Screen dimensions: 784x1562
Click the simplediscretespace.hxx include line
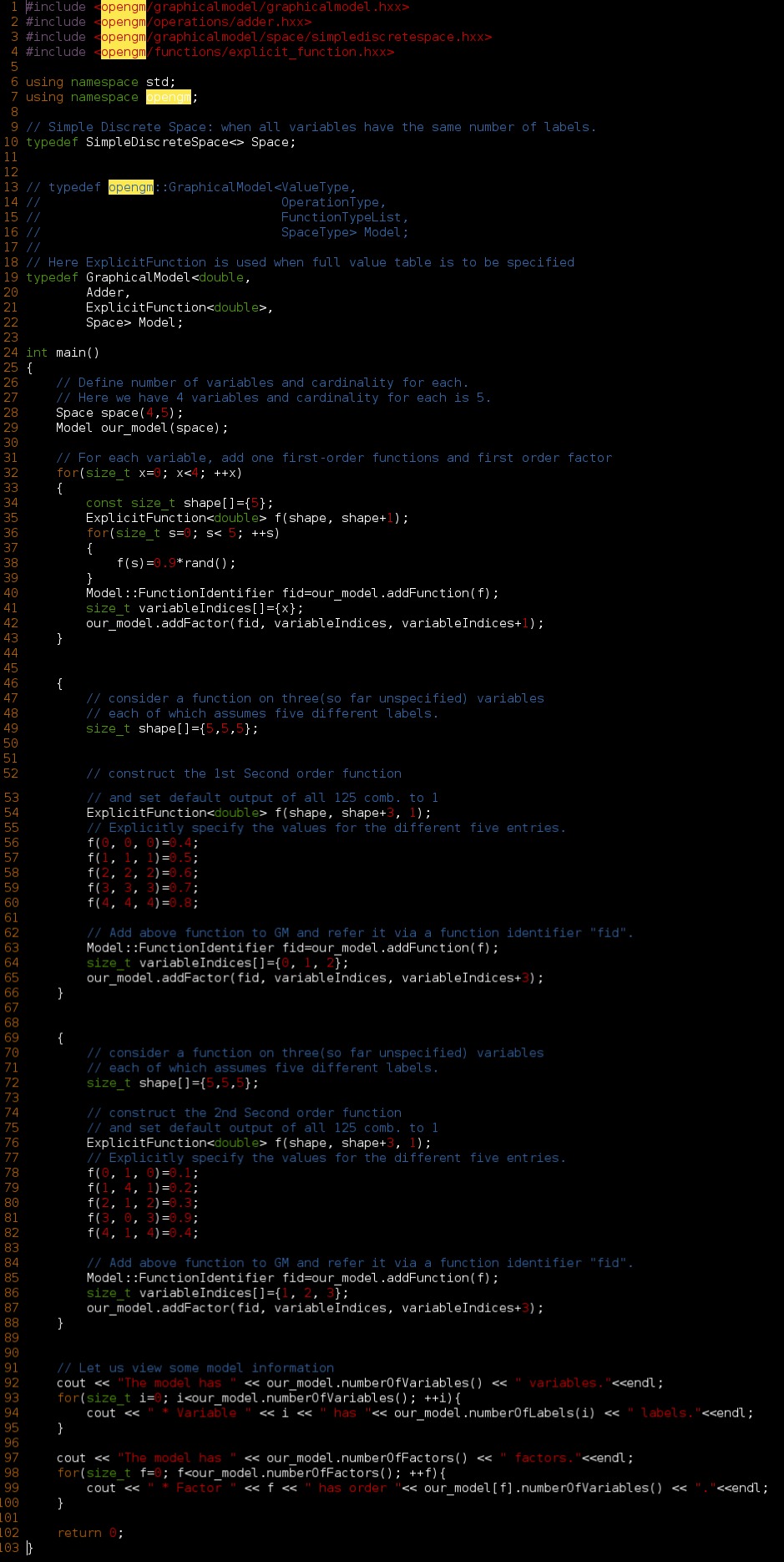(x=259, y=37)
